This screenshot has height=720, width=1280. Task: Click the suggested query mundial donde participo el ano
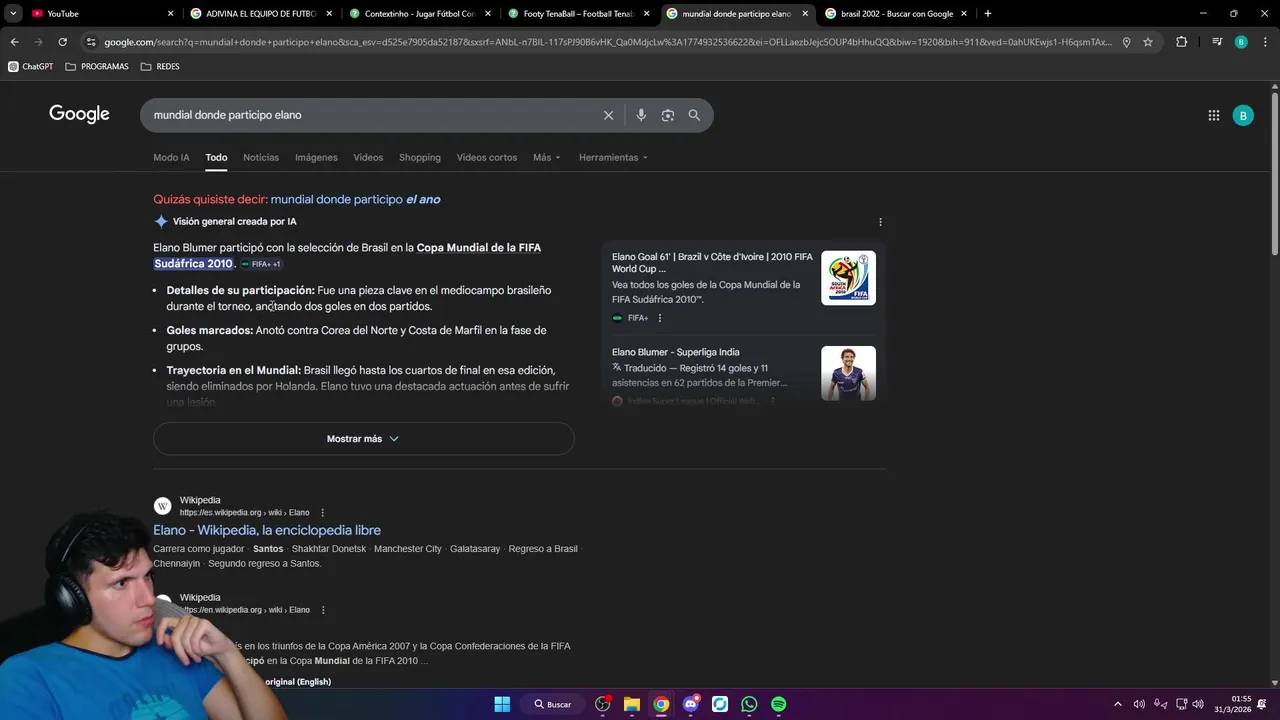(355, 200)
